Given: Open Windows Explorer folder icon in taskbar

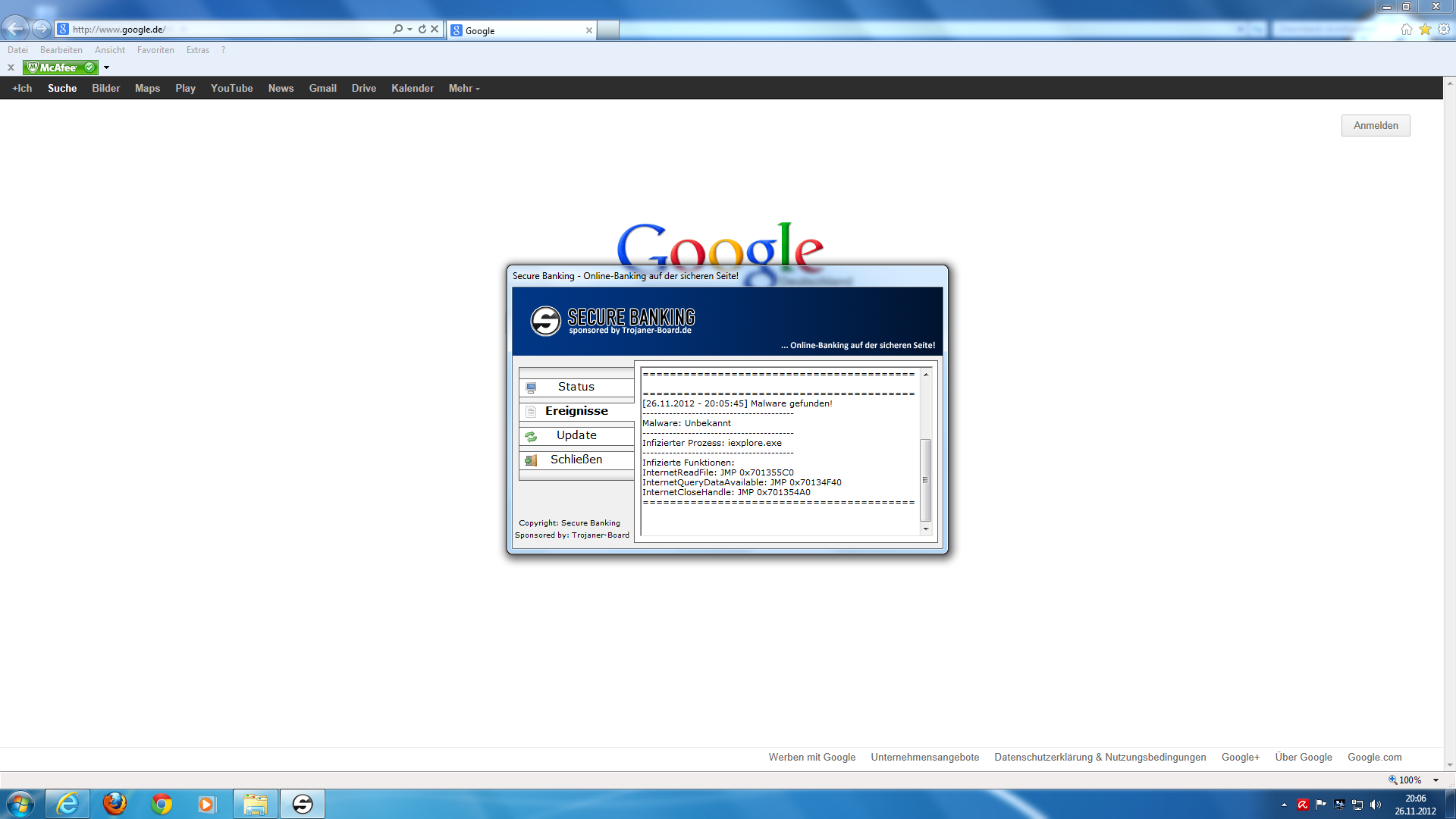Looking at the screenshot, I should [256, 804].
